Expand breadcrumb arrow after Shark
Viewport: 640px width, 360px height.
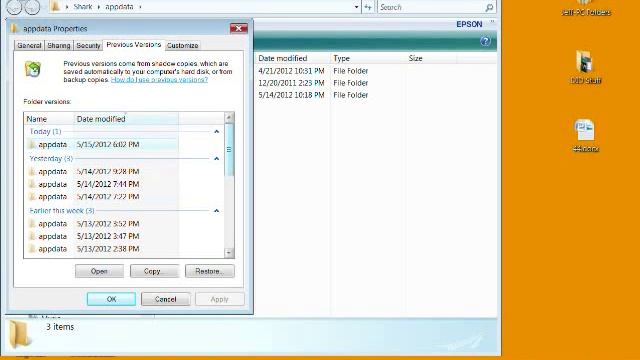[99, 7]
